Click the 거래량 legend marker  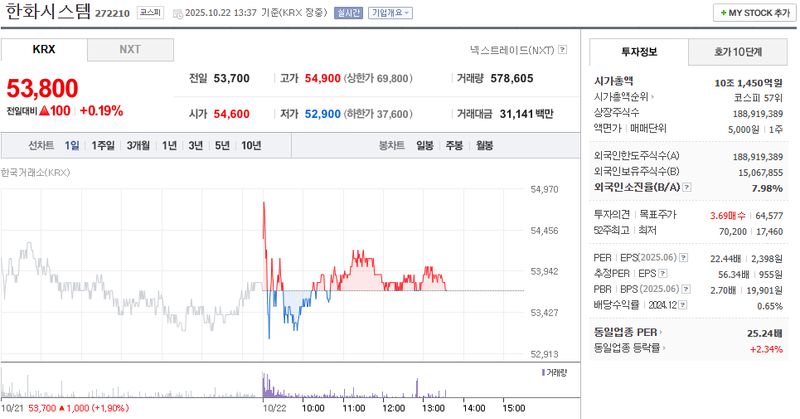[x=543, y=373]
